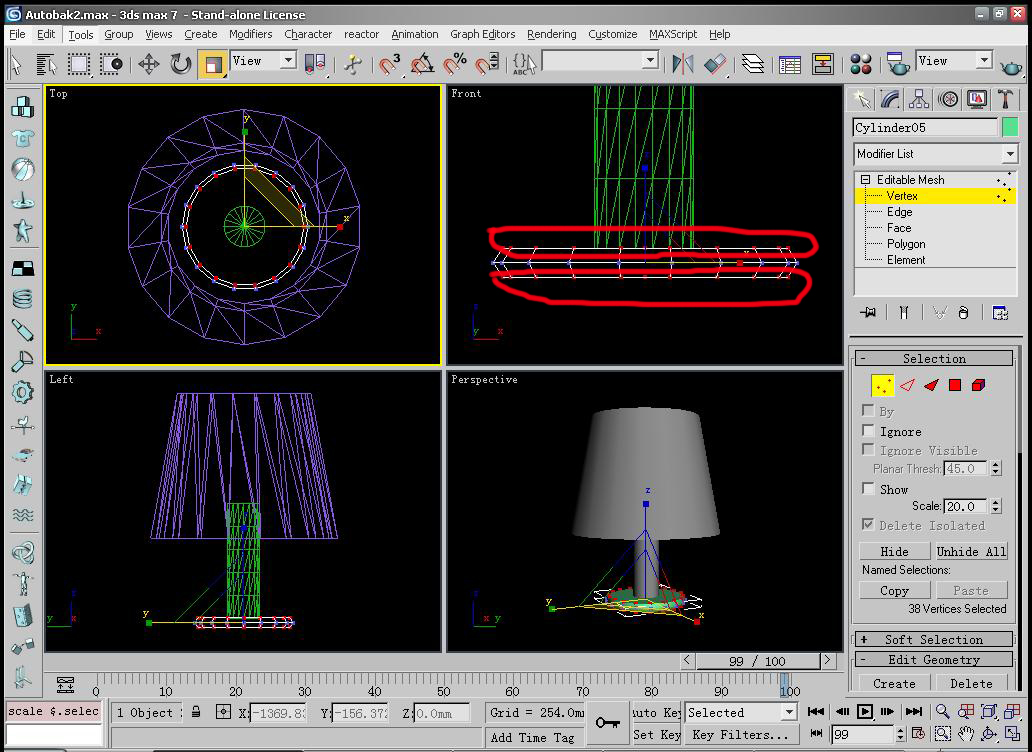Open Select by Name list tool
Screen dimensions: 1032x752
[47, 64]
